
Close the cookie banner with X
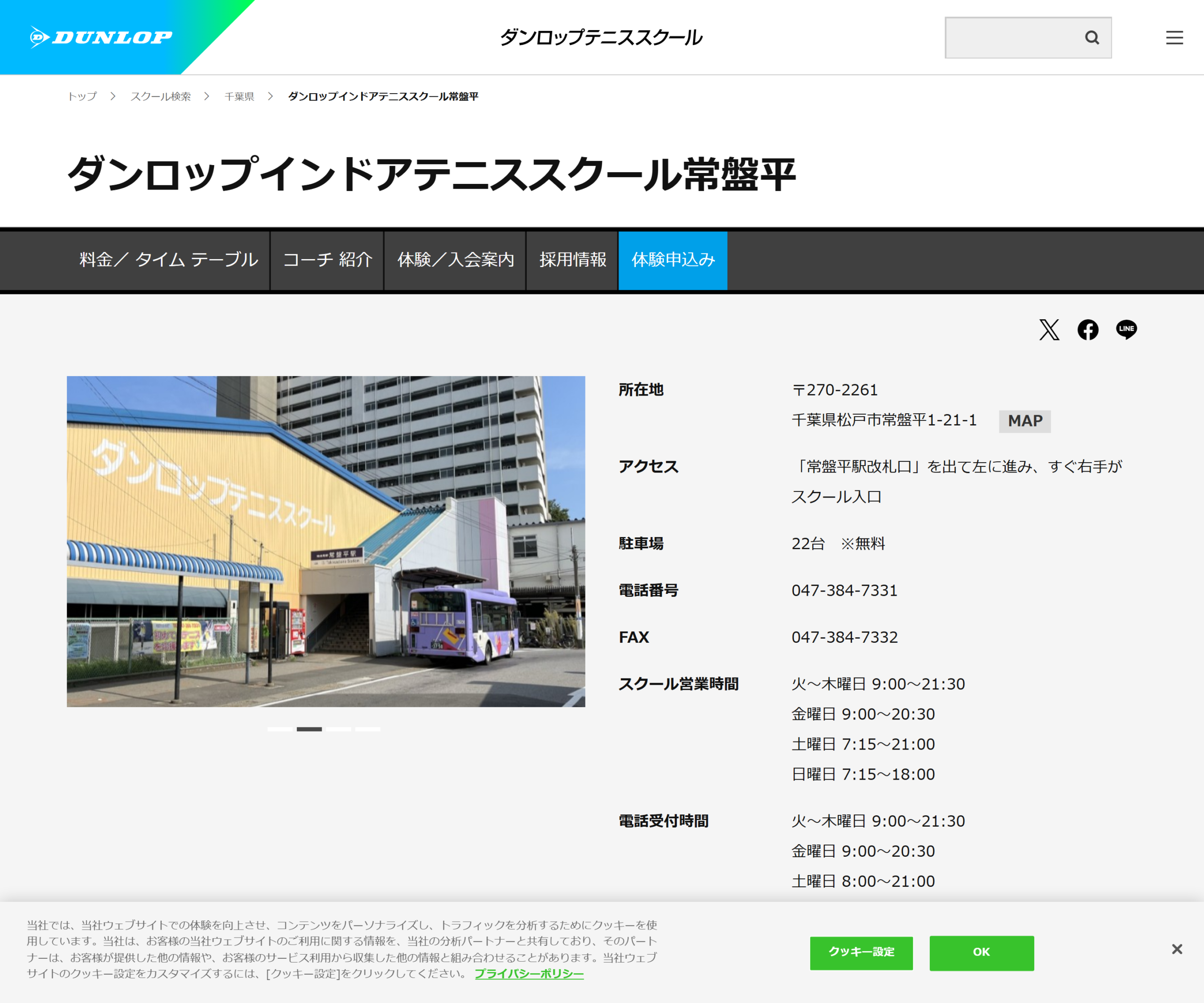coord(1176,949)
